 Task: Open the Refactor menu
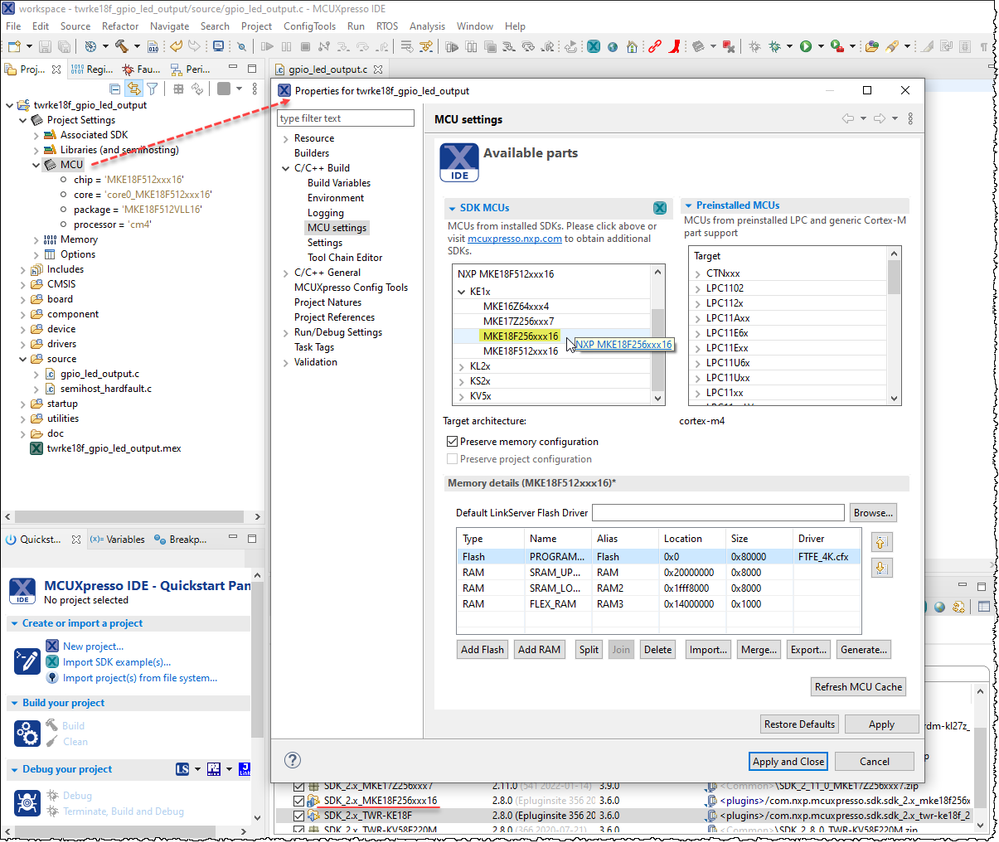coord(120,26)
